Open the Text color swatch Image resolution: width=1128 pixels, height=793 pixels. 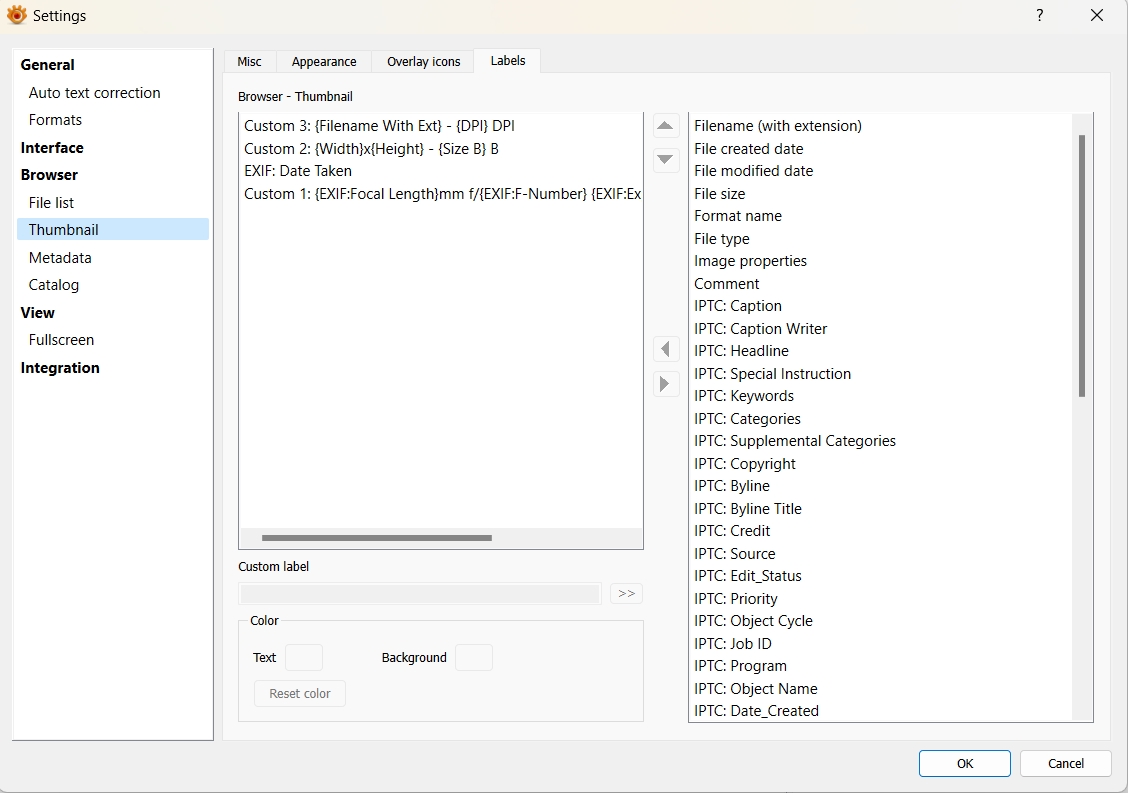[x=304, y=657]
